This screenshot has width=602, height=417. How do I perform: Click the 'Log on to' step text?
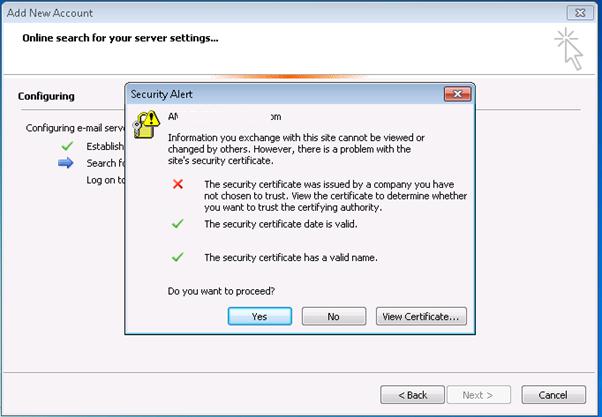coord(106,180)
